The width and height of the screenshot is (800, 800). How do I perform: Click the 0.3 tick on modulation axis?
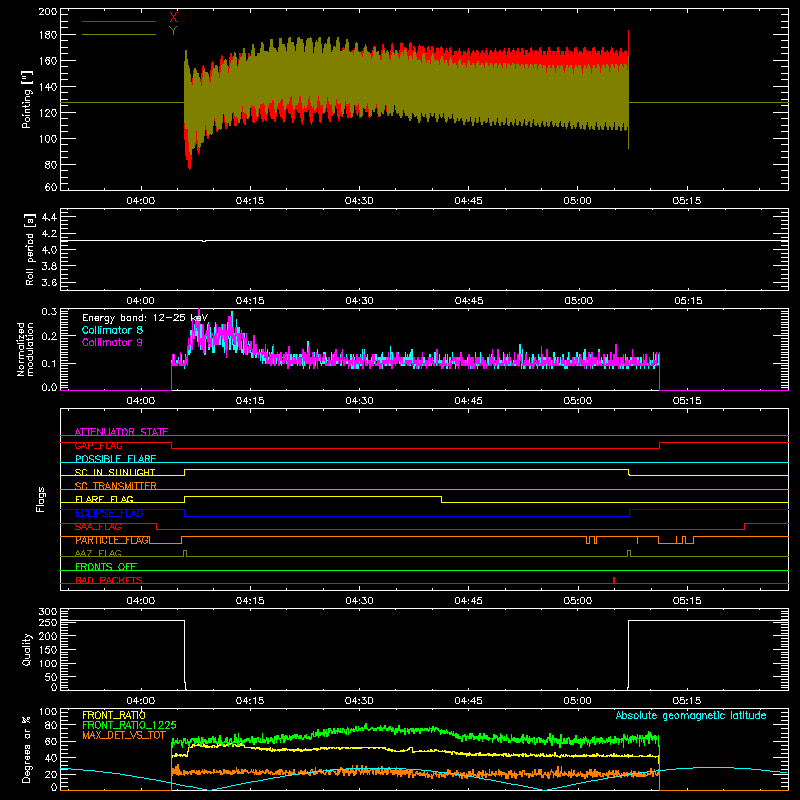[x=49, y=311]
